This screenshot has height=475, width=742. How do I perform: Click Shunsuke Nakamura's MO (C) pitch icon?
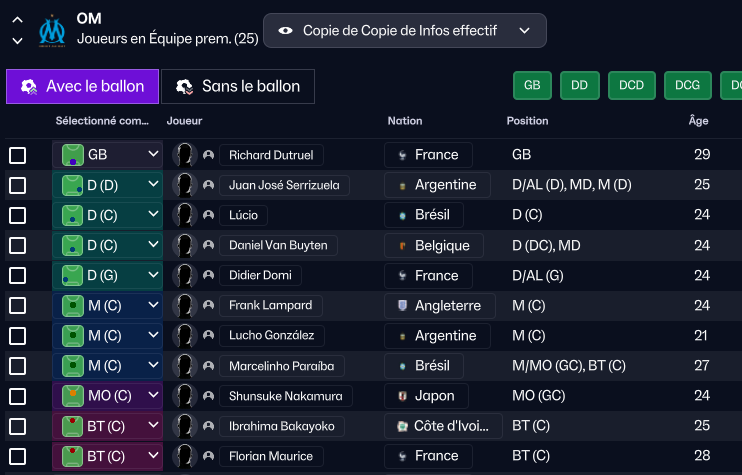[72, 396]
